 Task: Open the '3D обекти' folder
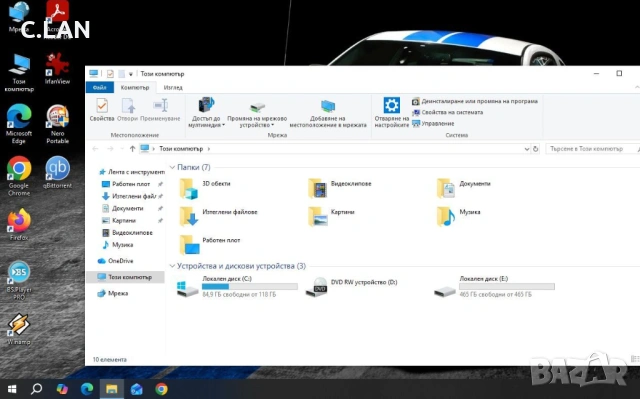(205, 188)
